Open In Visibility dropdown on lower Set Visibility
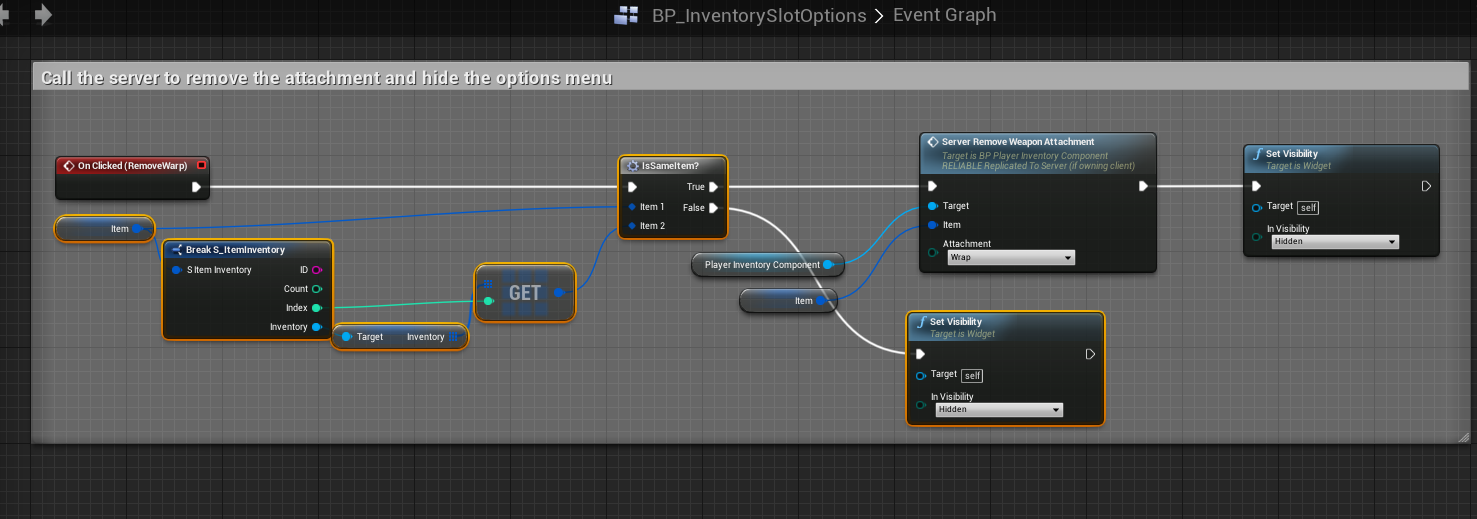 click(997, 410)
